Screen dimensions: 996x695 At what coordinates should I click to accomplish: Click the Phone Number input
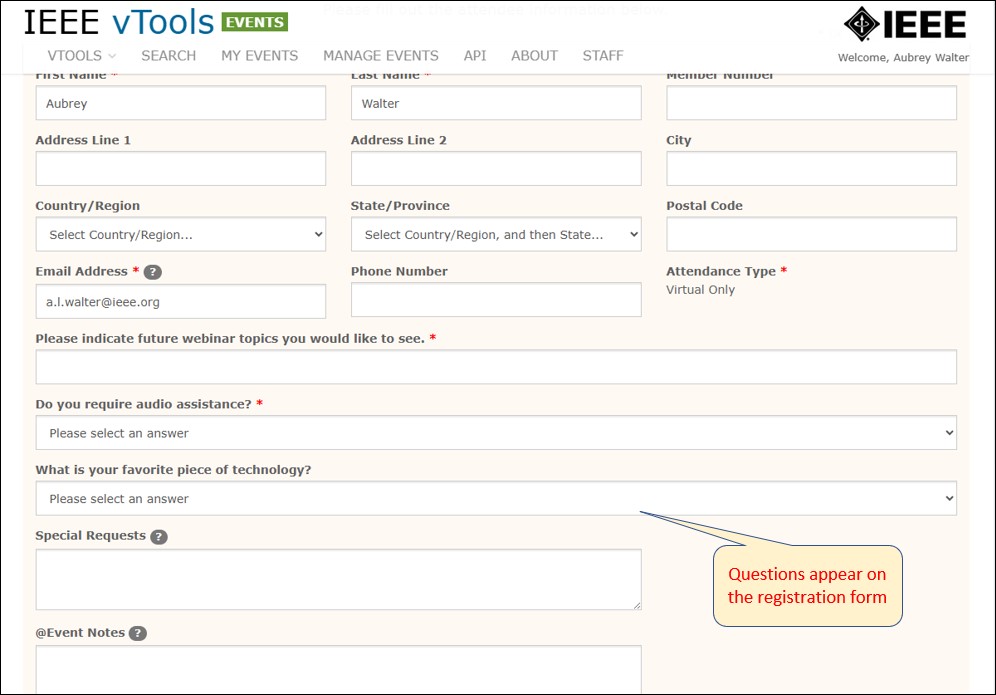click(496, 300)
